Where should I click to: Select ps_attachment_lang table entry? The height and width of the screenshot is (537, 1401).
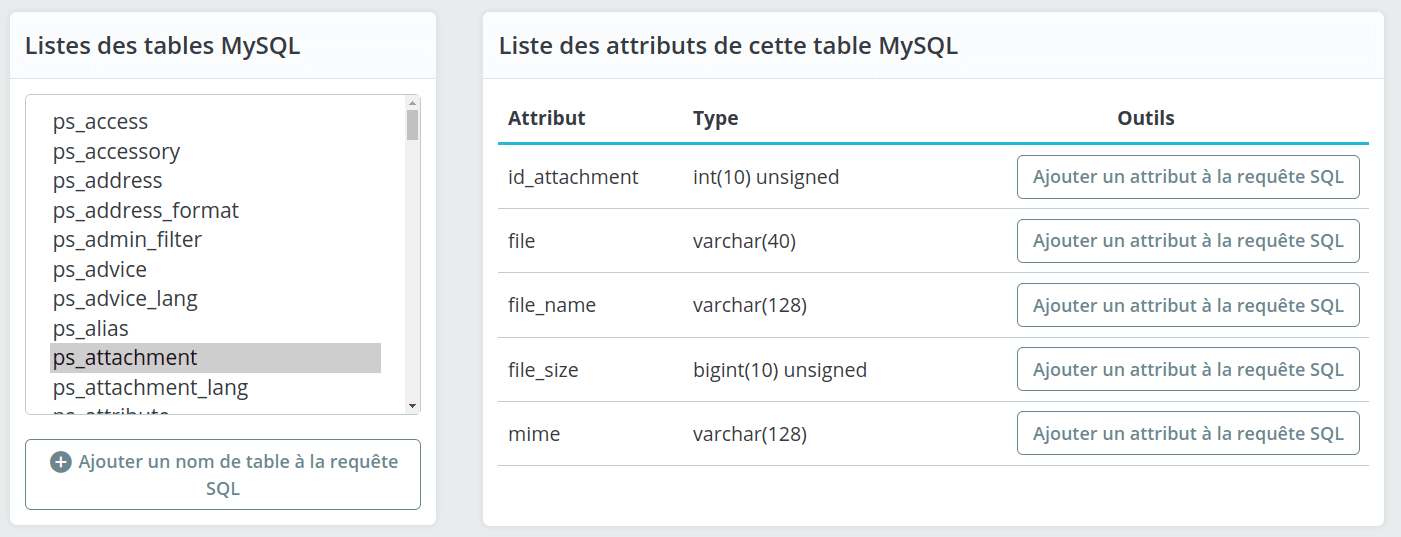click(x=150, y=387)
